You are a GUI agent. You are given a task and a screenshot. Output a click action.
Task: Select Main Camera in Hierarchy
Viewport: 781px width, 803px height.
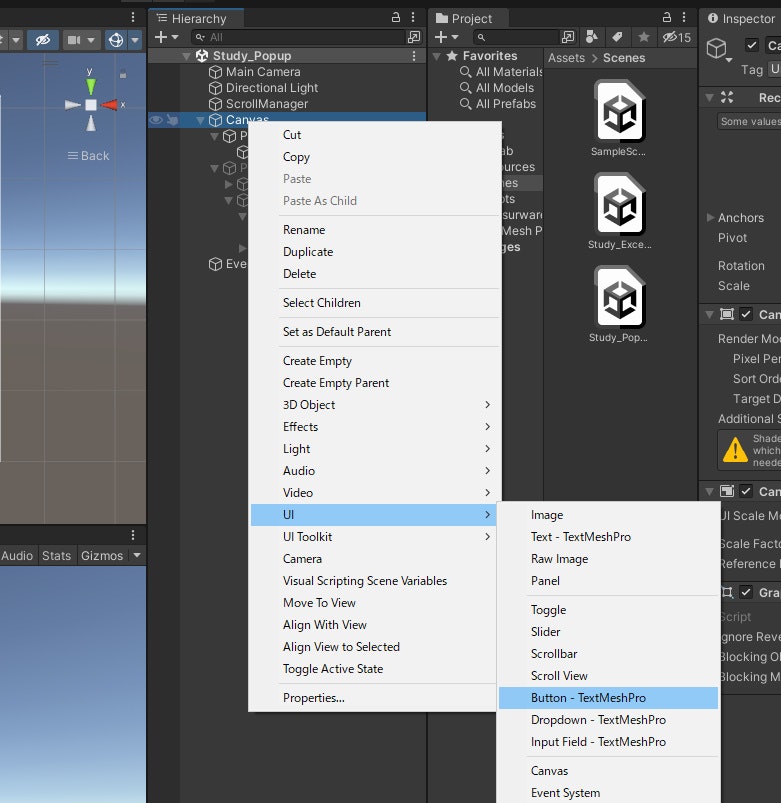263,72
